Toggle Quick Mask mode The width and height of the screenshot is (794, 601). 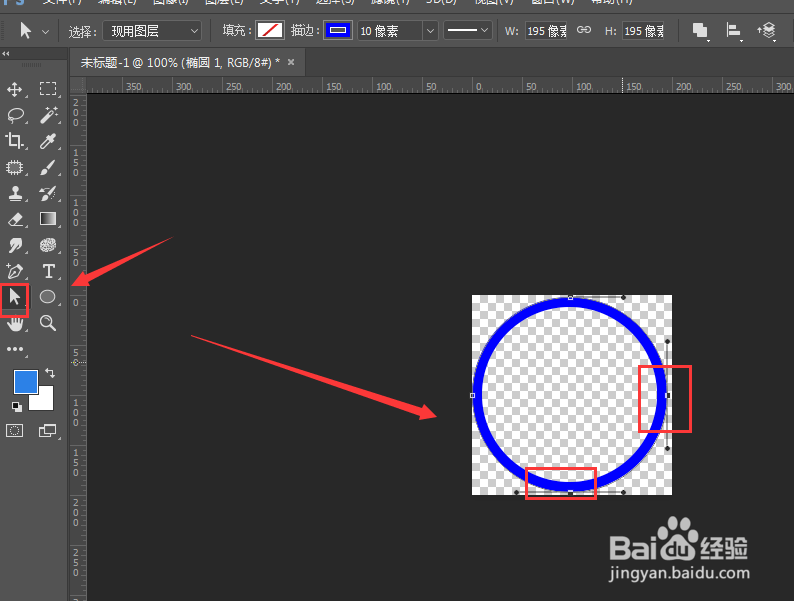[x=15, y=431]
